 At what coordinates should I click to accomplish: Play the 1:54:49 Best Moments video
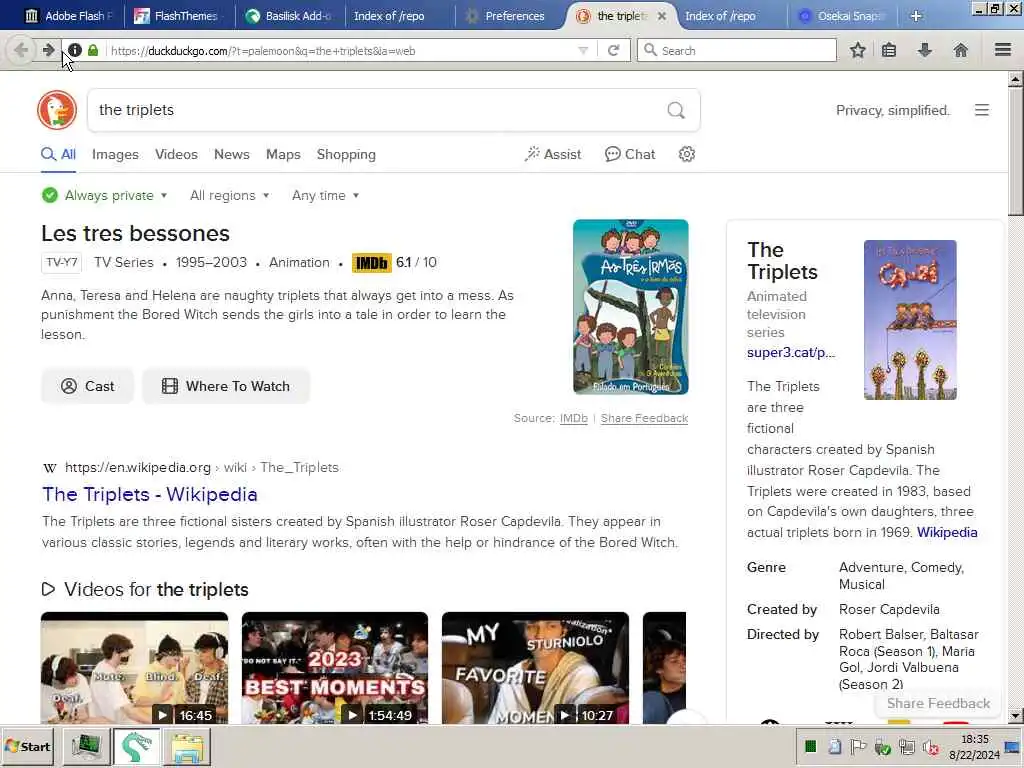(335, 667)
